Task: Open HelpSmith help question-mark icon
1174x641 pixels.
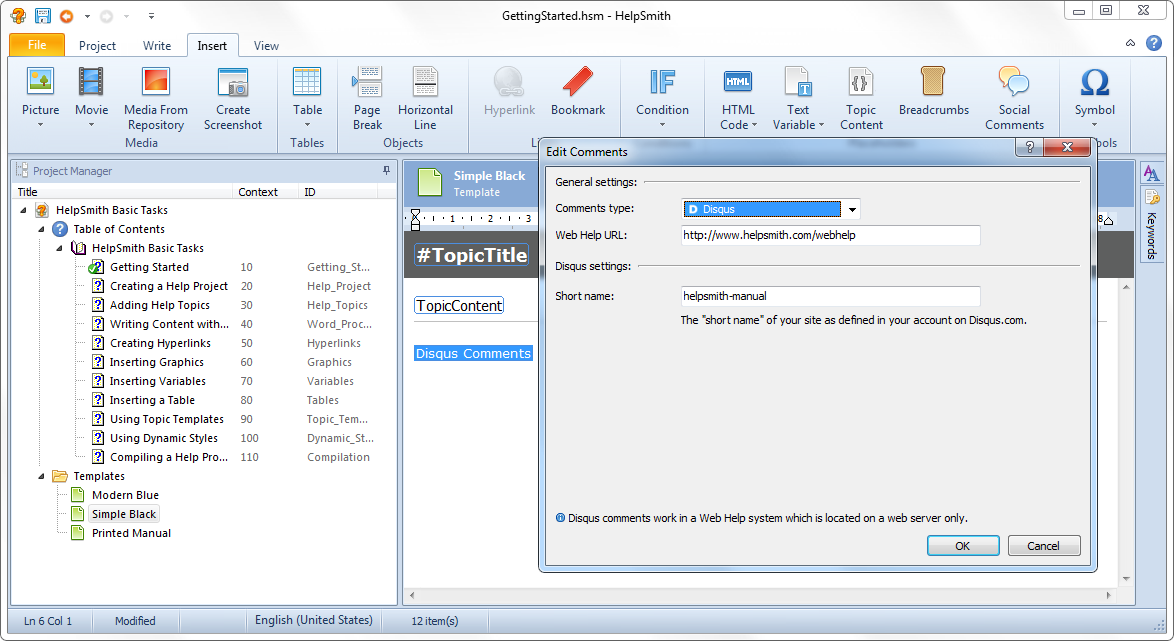Action: click(1154, 43)
